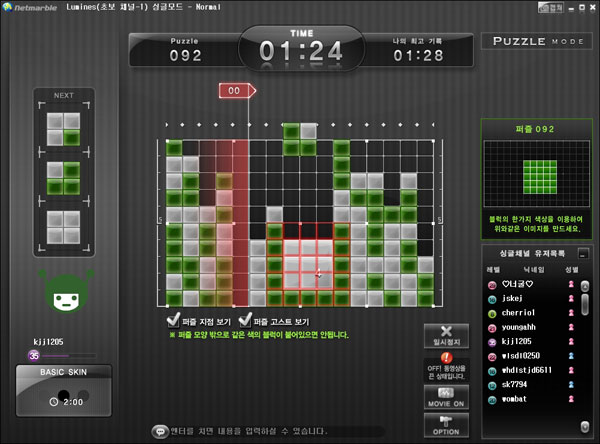Toggle the 퍼즐 지정 보기 checkbox
The image size is (600, 444).
174,321
